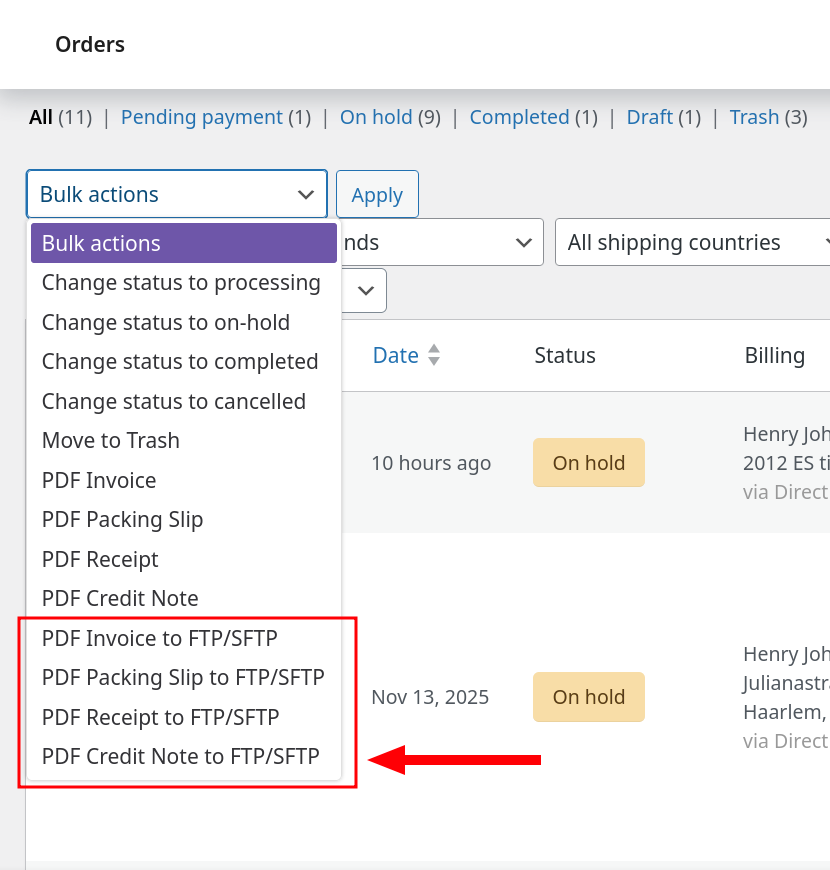The width and height of the screenshot is (830, 870).
Task: Choose Change status to cancelled
Action: [x=174, y=402]
